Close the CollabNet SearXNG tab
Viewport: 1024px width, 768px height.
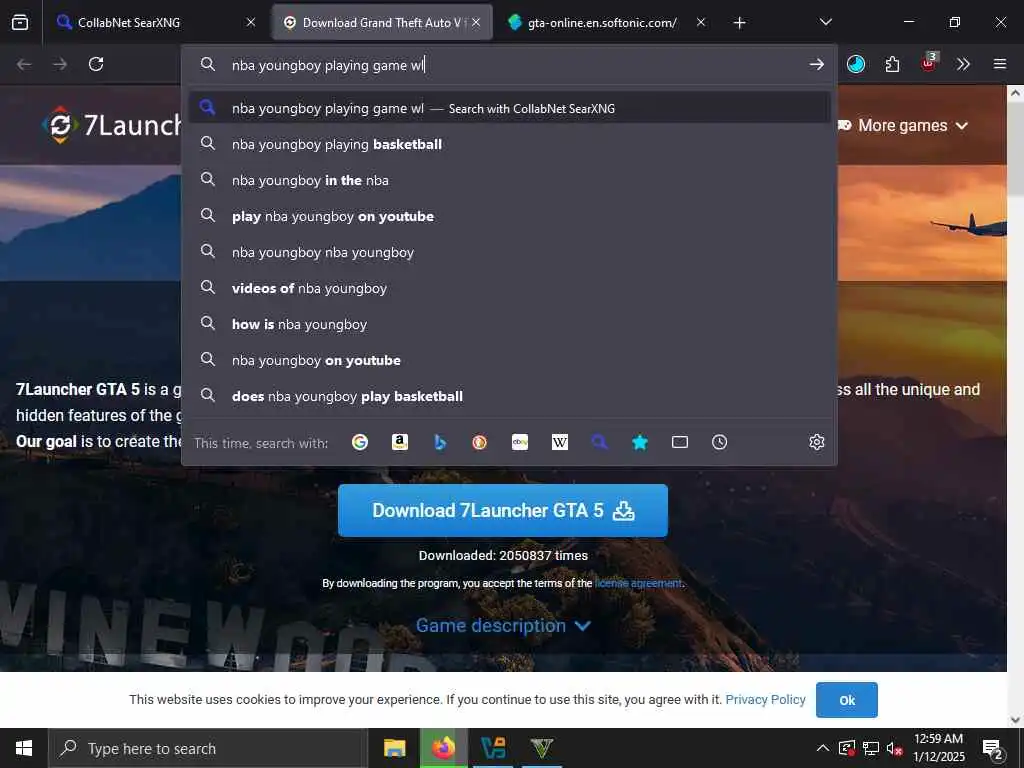(x=251, y=22)
